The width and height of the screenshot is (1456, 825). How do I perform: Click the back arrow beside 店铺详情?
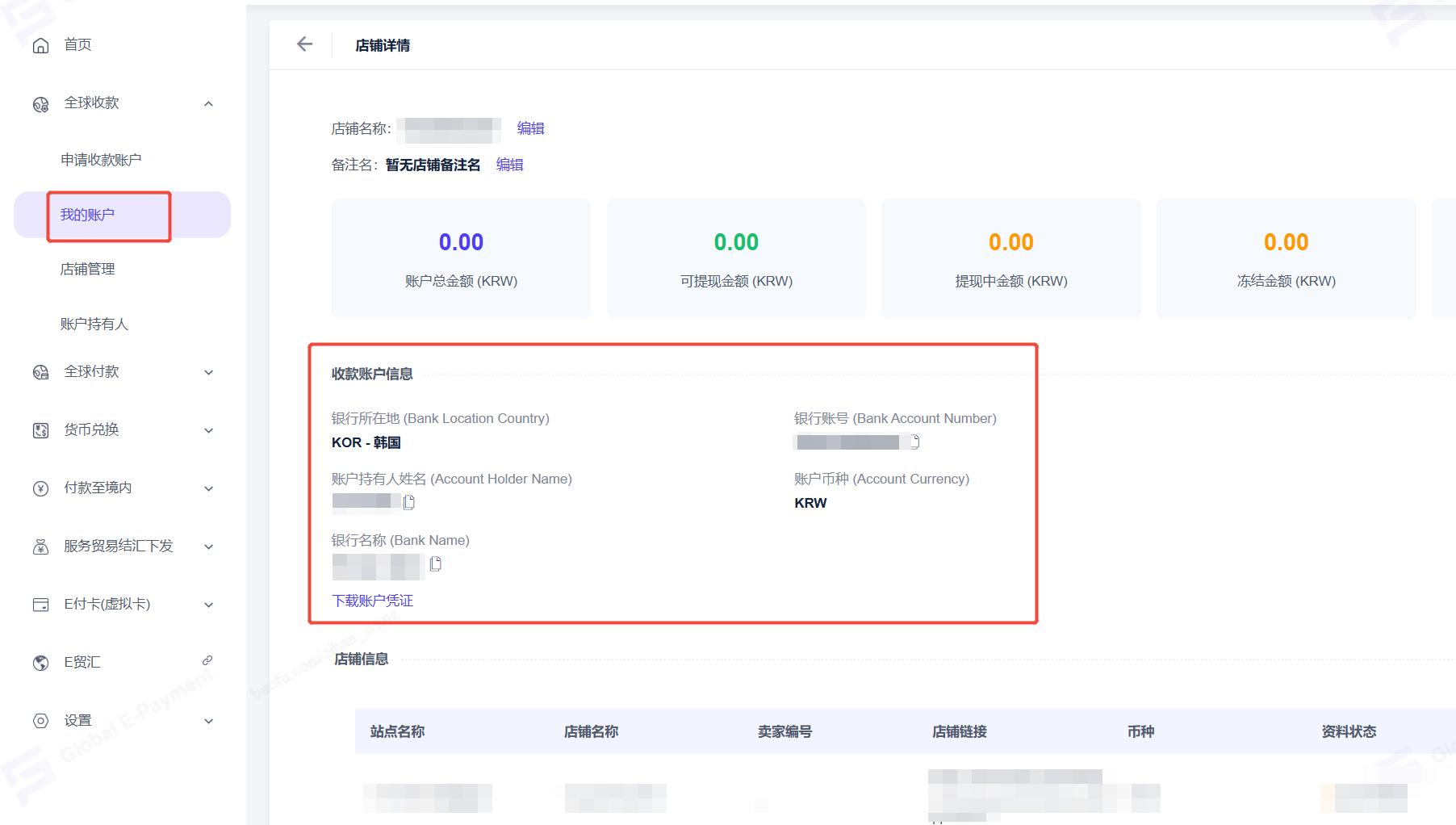[x=304, y=44]
